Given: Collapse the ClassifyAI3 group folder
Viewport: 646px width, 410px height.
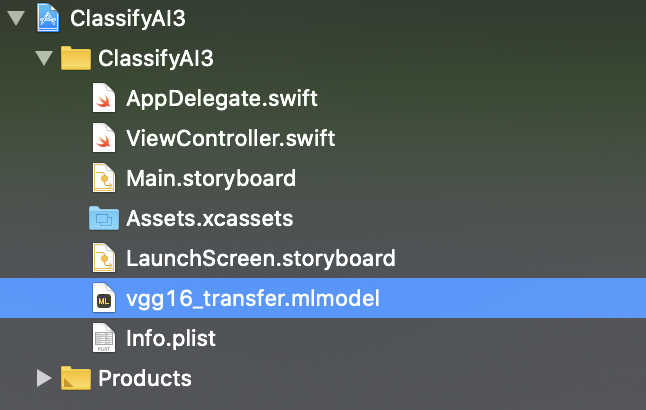Looking at the screenshot, I should tap(43, 58).
